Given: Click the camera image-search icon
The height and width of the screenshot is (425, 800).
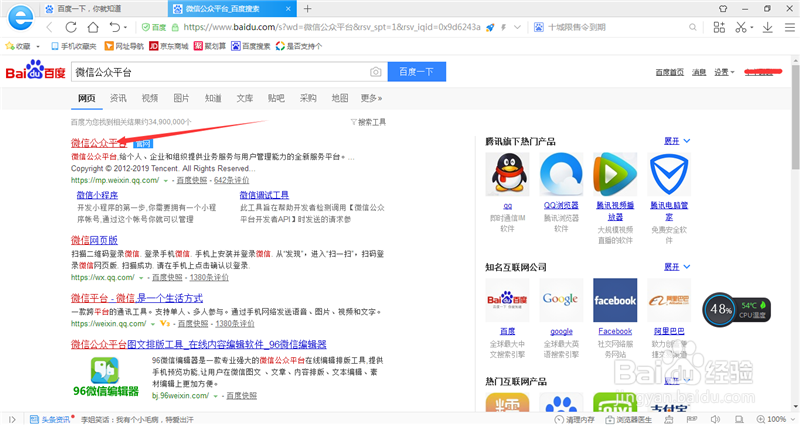Looking at the screenshot, I should [x=376, y=72].
